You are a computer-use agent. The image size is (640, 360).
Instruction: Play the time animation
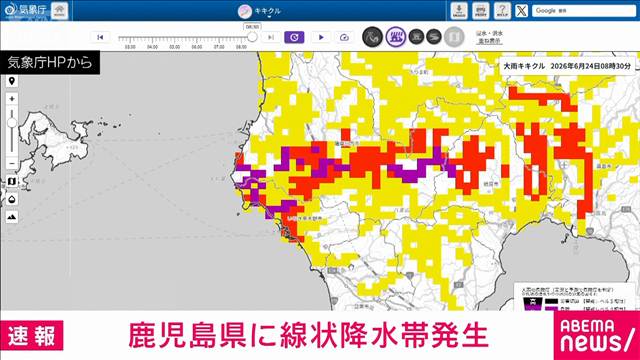(x=321, y=37)
